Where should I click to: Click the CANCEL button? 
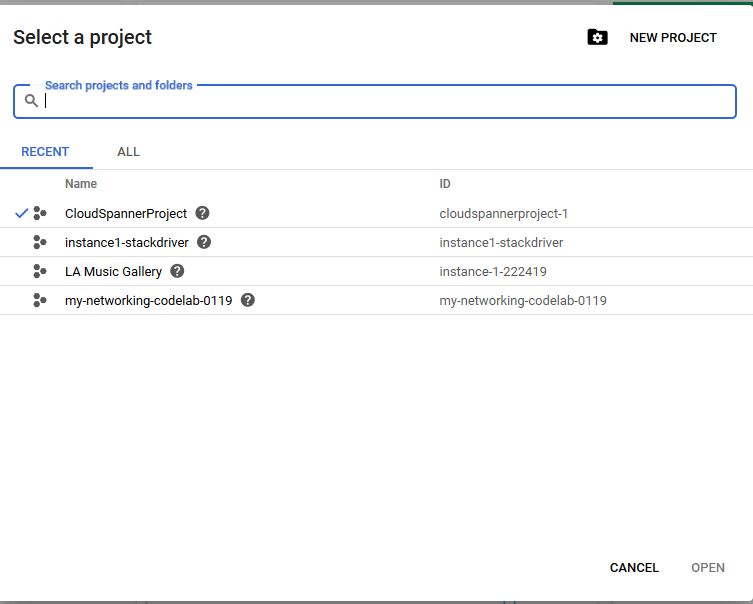coord(634,568)
